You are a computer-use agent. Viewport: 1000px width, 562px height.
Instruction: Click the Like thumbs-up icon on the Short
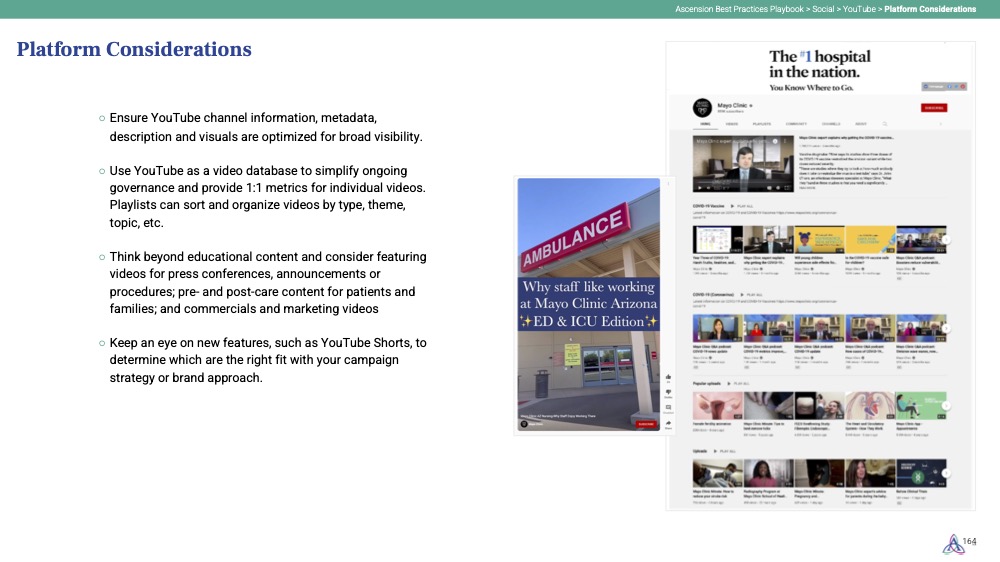pos(667,376)
